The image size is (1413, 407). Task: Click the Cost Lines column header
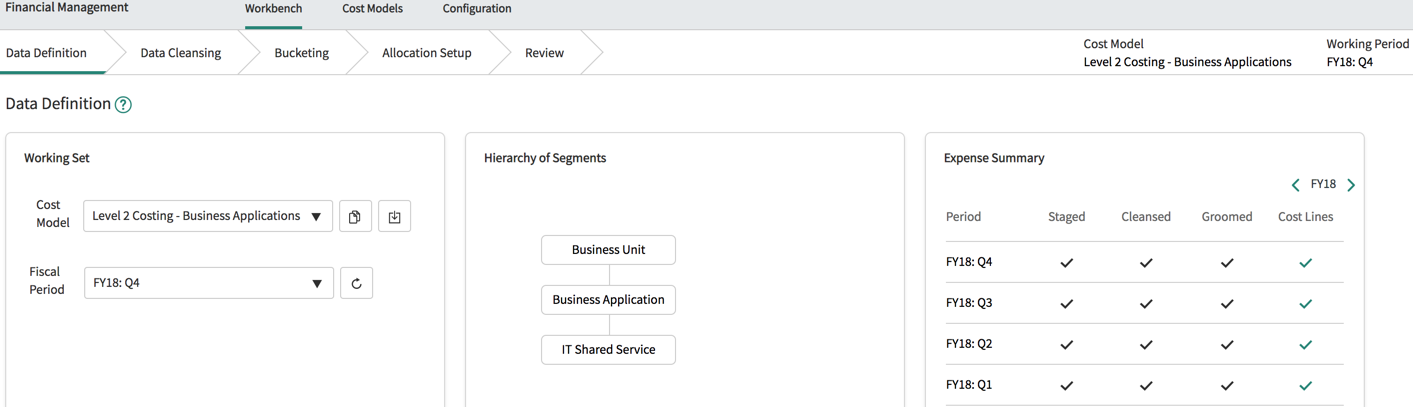click(x=1305, y=217)
